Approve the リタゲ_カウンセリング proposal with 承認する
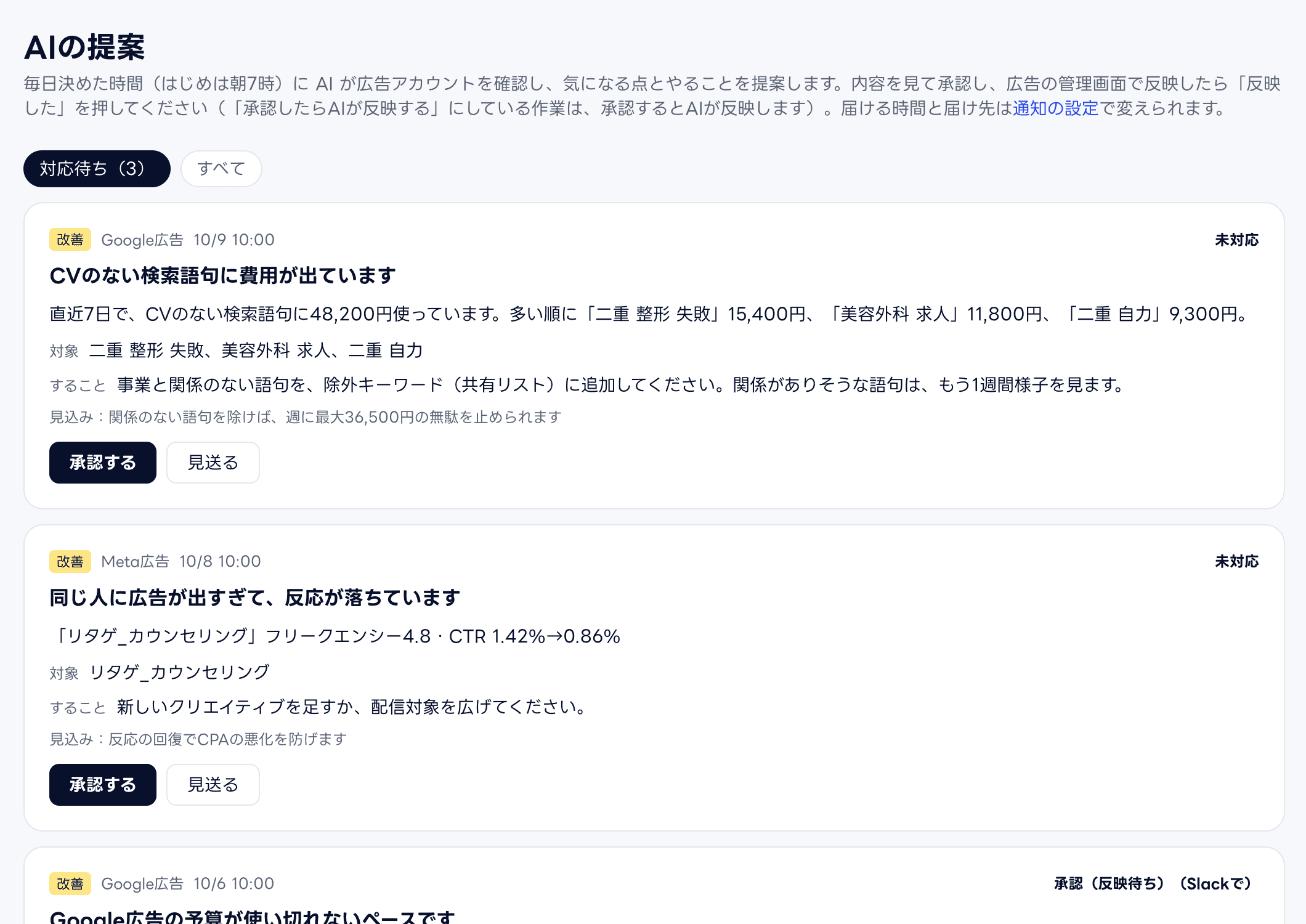 [x=103, y=785]
